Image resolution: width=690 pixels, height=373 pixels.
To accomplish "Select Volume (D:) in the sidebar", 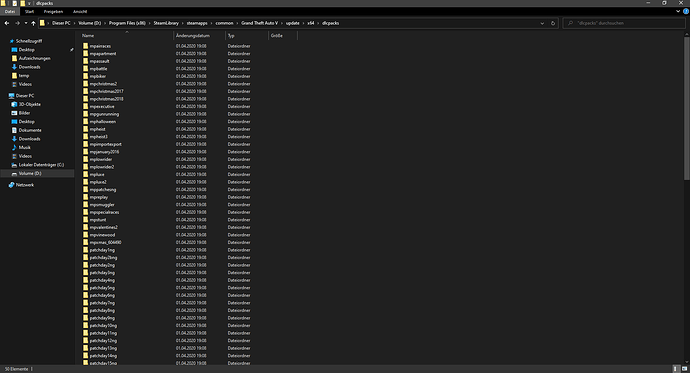I will click(30, 173).
